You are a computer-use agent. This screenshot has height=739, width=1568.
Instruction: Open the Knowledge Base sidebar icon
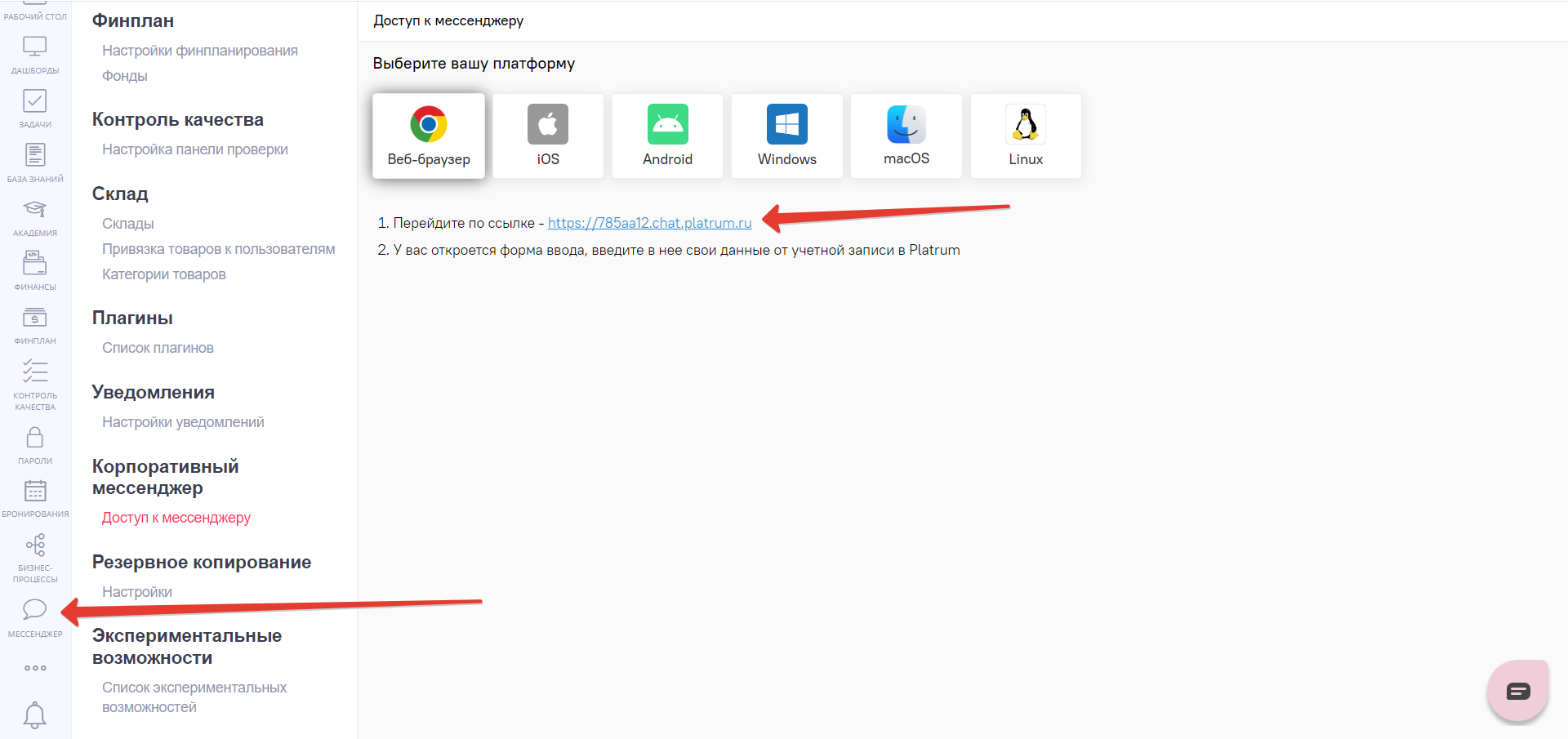click(x=35, y=162)
